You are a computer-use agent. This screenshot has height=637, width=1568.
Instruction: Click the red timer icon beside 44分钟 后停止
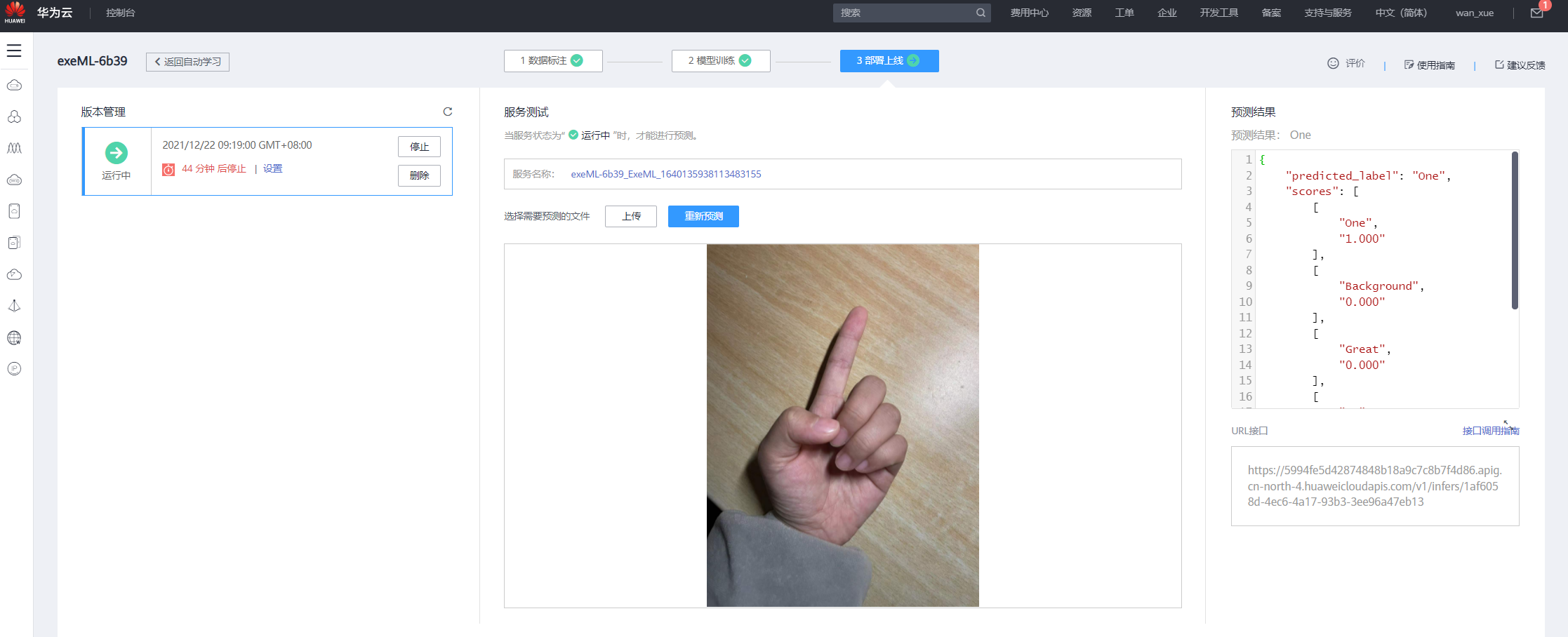[168, 169]
